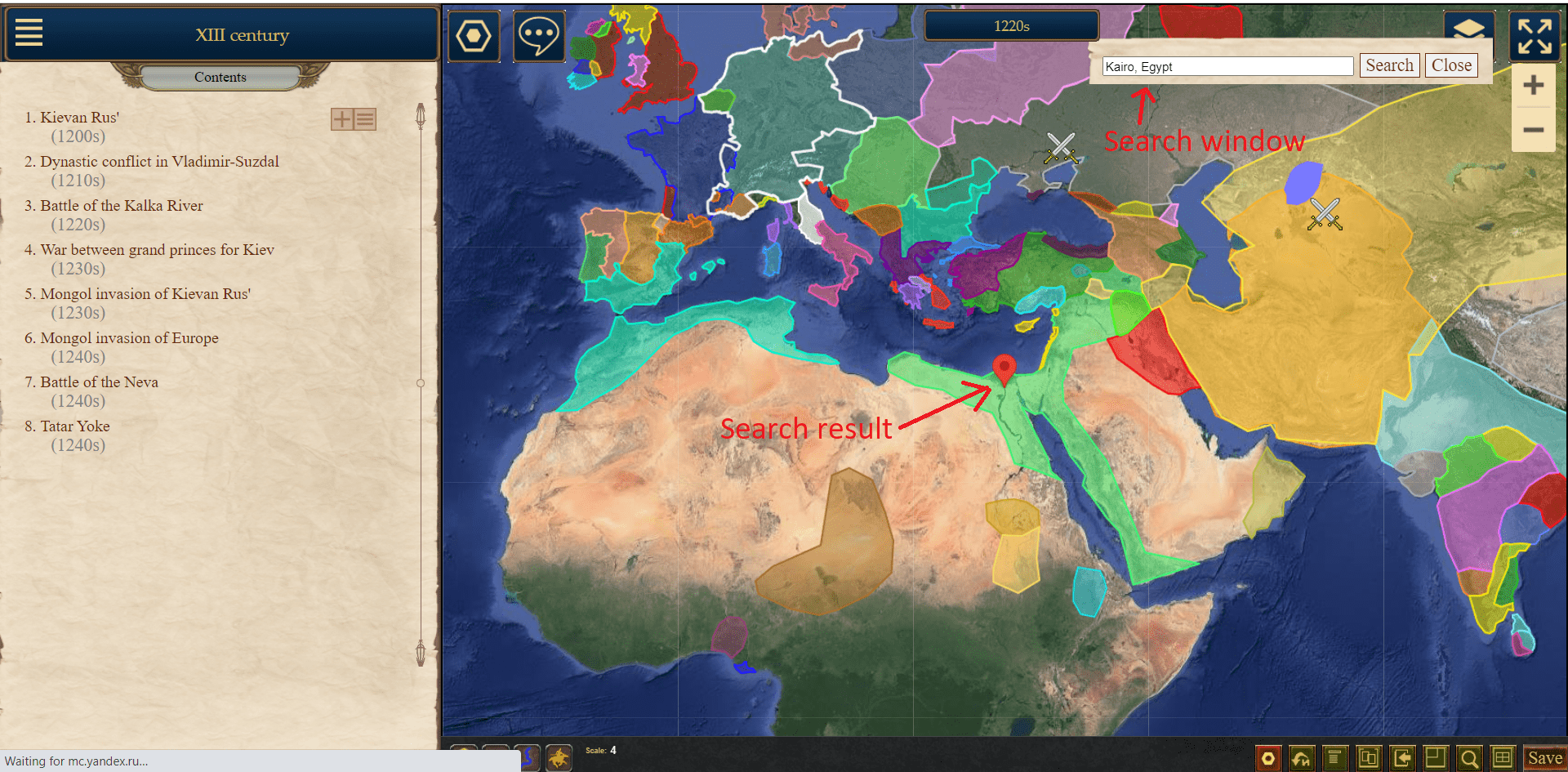Screen dimensions: 1568x772
Task: Click the magnifier search icon in bottom toolbar
Action: click(1468, 758)
